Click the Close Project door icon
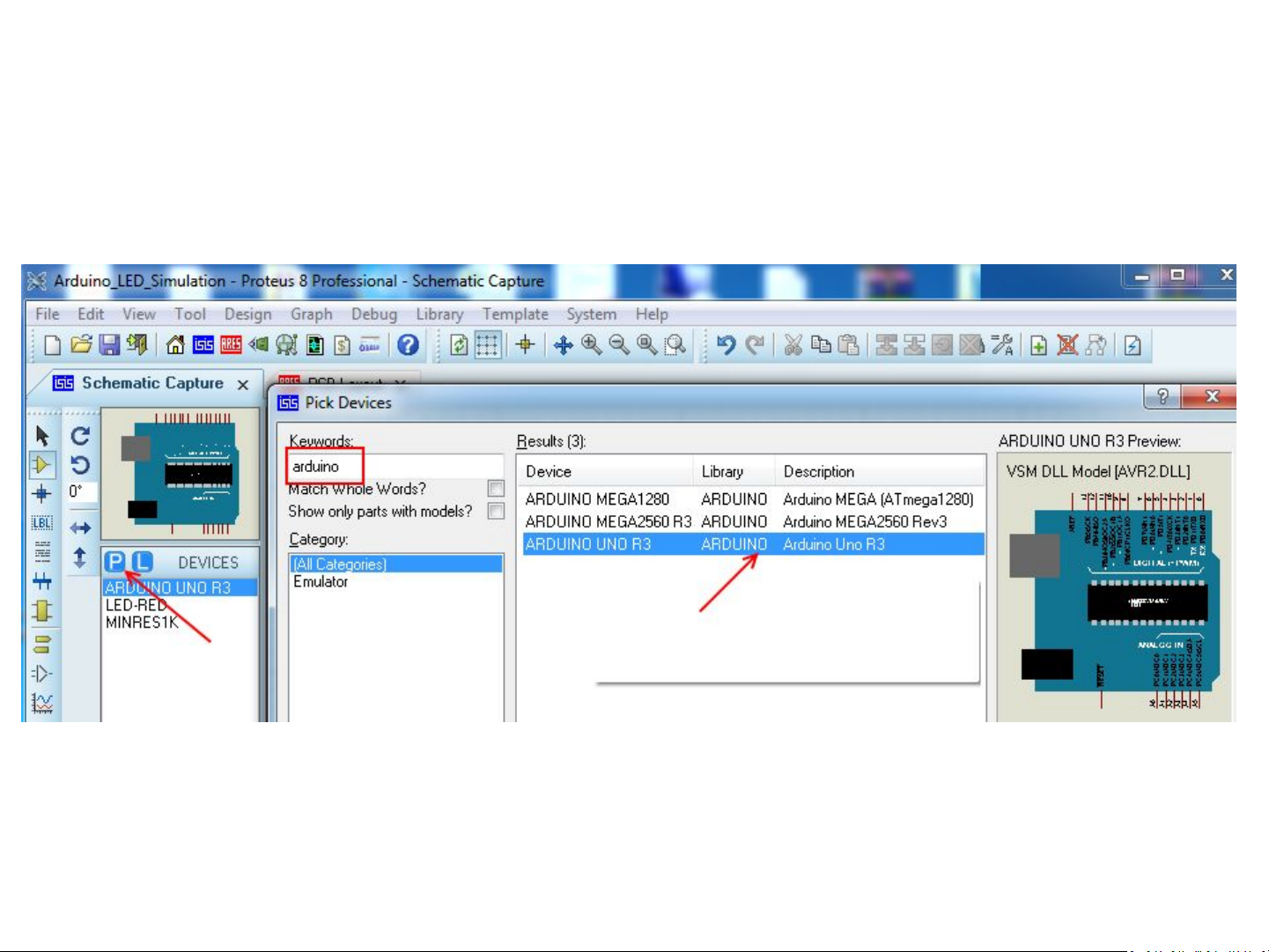The width and height of the screenshot is (1269, 952). 136,345
